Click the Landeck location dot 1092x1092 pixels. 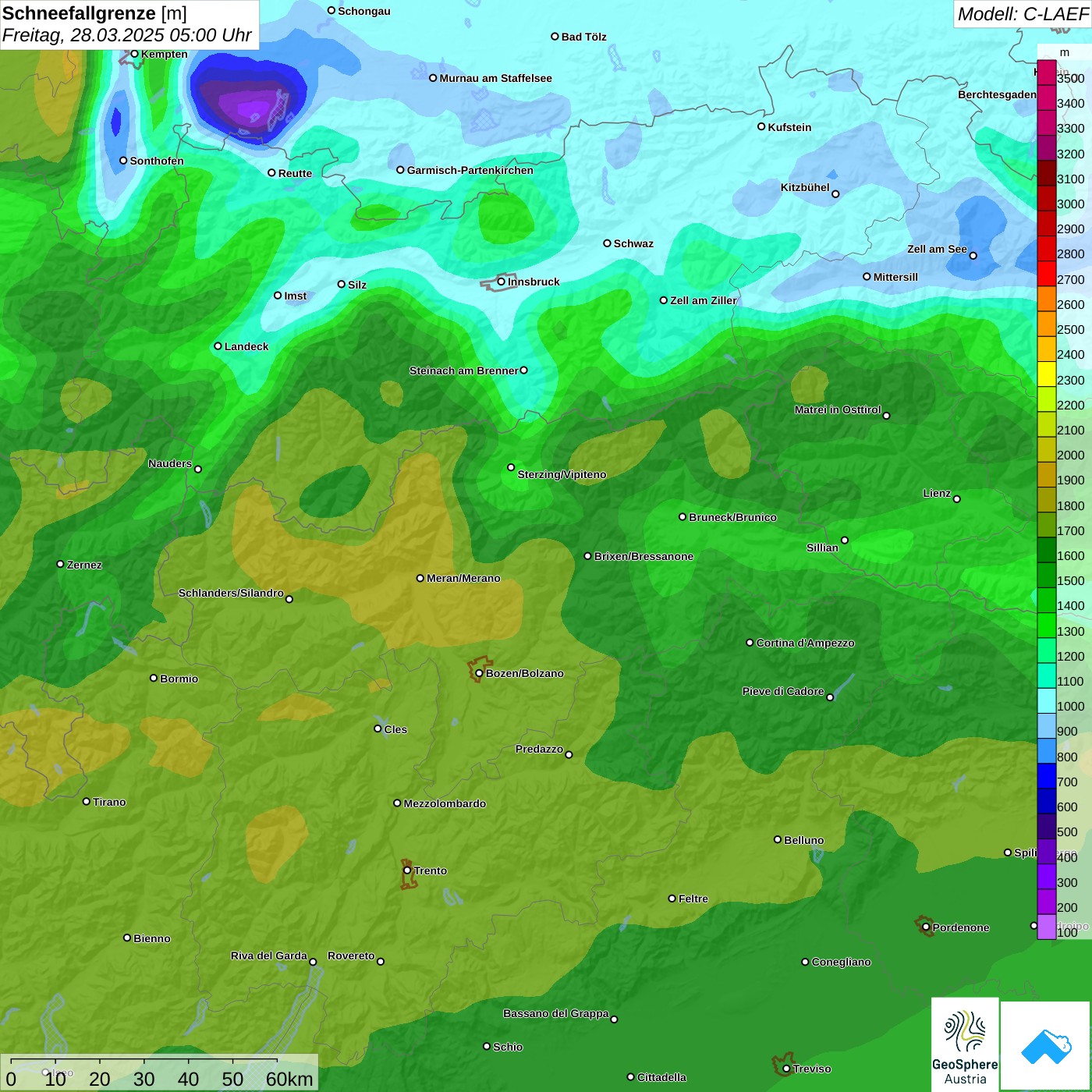pos(218,346)
